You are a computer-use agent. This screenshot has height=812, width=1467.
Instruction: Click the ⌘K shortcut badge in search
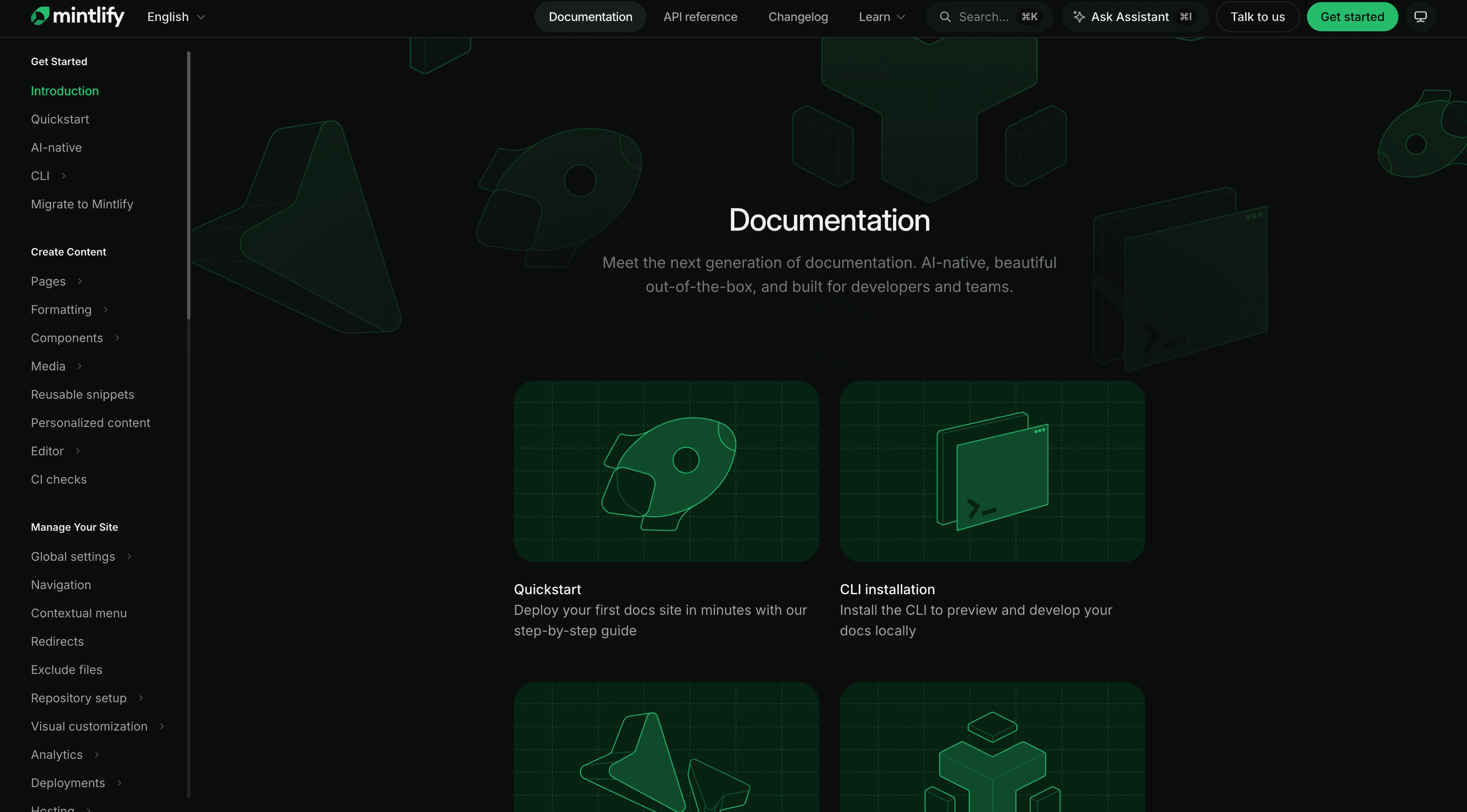coord(1029,17)
